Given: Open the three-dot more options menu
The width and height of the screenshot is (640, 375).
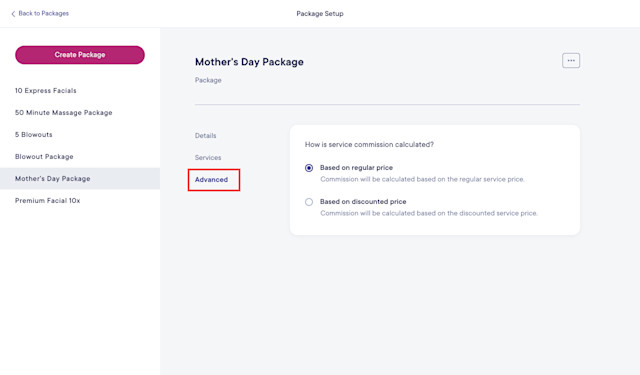Looking at the screenshot, I should pyautogui.click(x=571, y=60).
